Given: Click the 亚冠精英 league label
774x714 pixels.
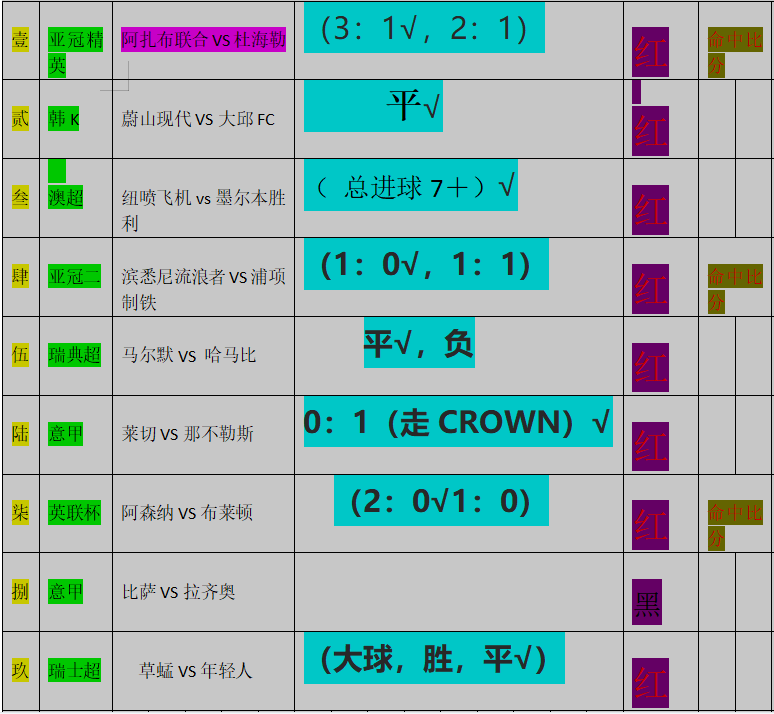Looking at the screenshot, I should coord(75,52).
